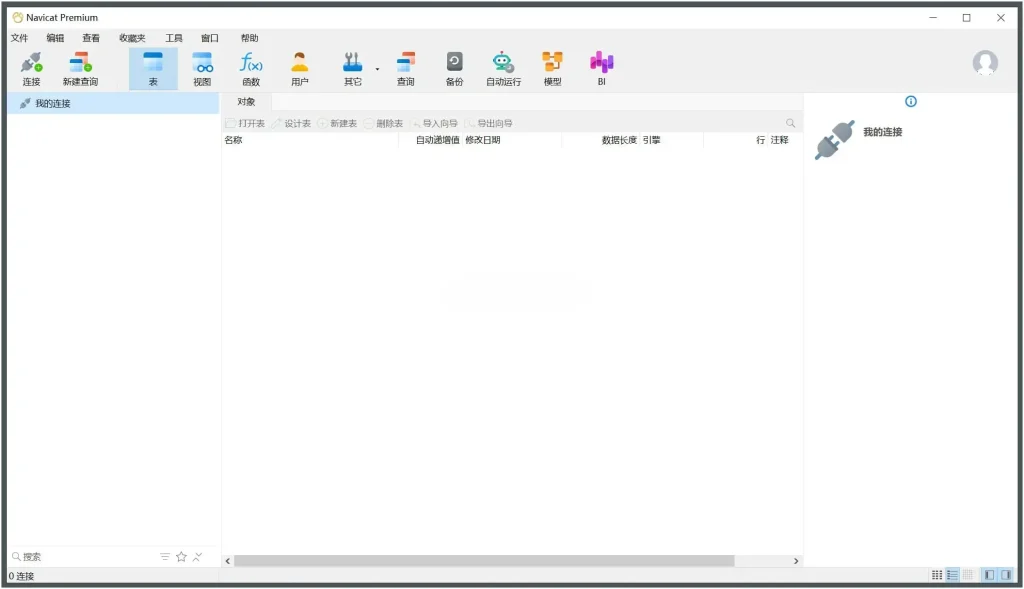Image resolution: width=1024 pixels, height=589 pixels.
Task: Click the 用户 (User) toolbar icon
Action: pos(300,69)
